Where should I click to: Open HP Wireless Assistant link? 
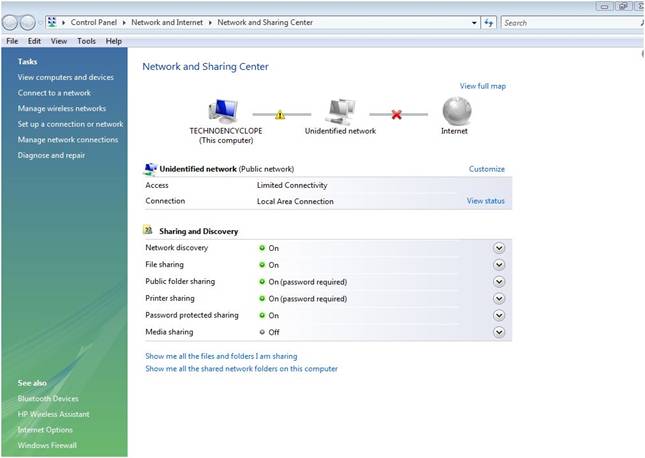(53, 414)
